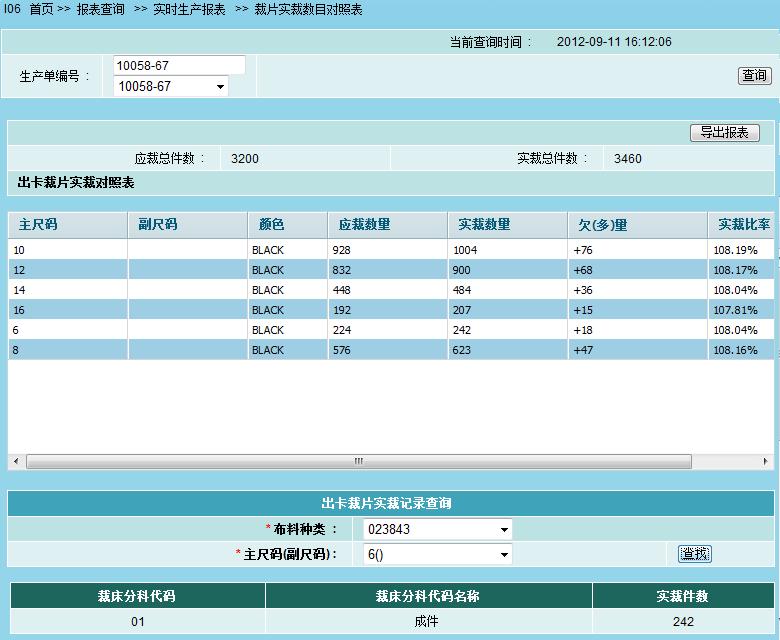780x640 pixels.
Task: Open 实时生产报表 breadcrumb link
Action: (189, 9)
